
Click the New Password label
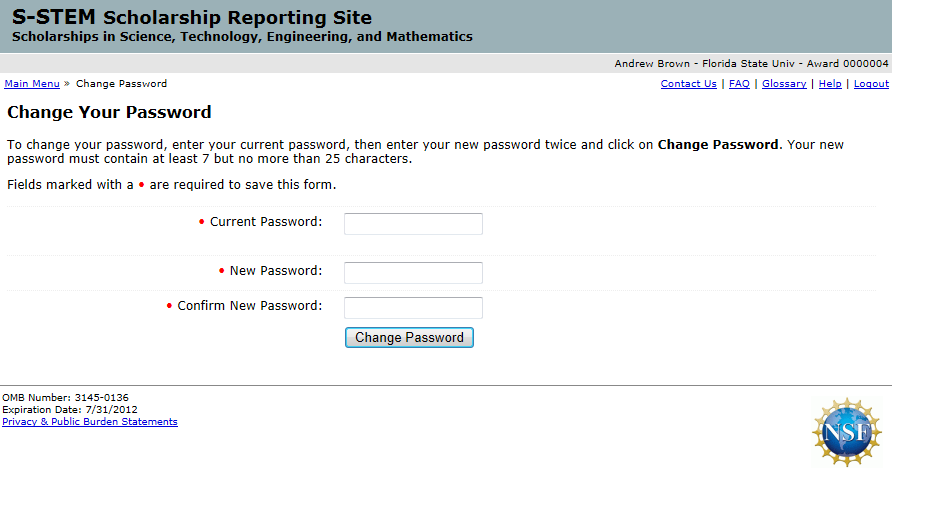275,271
